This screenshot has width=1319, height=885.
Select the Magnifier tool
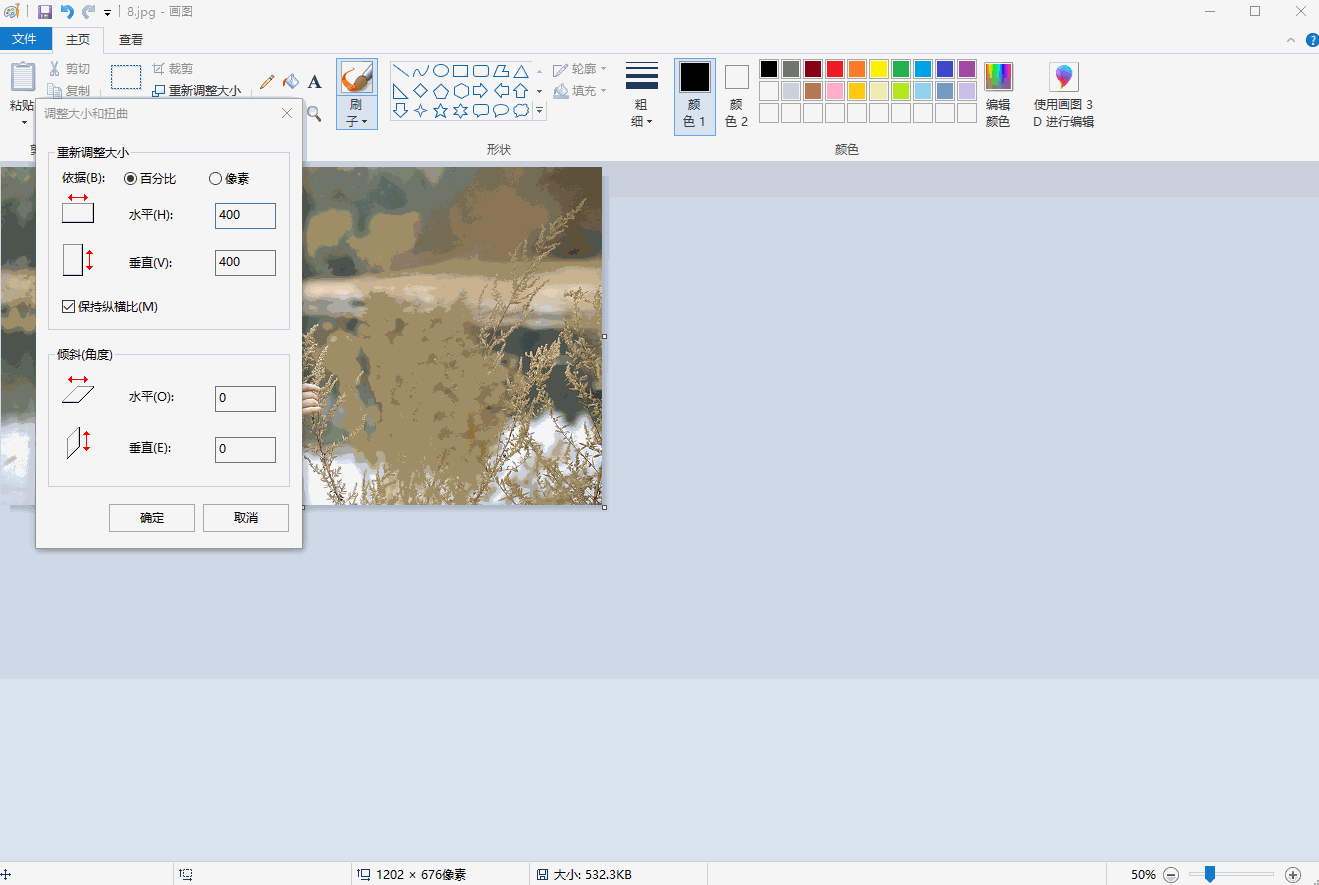click(x=314, y=113)
